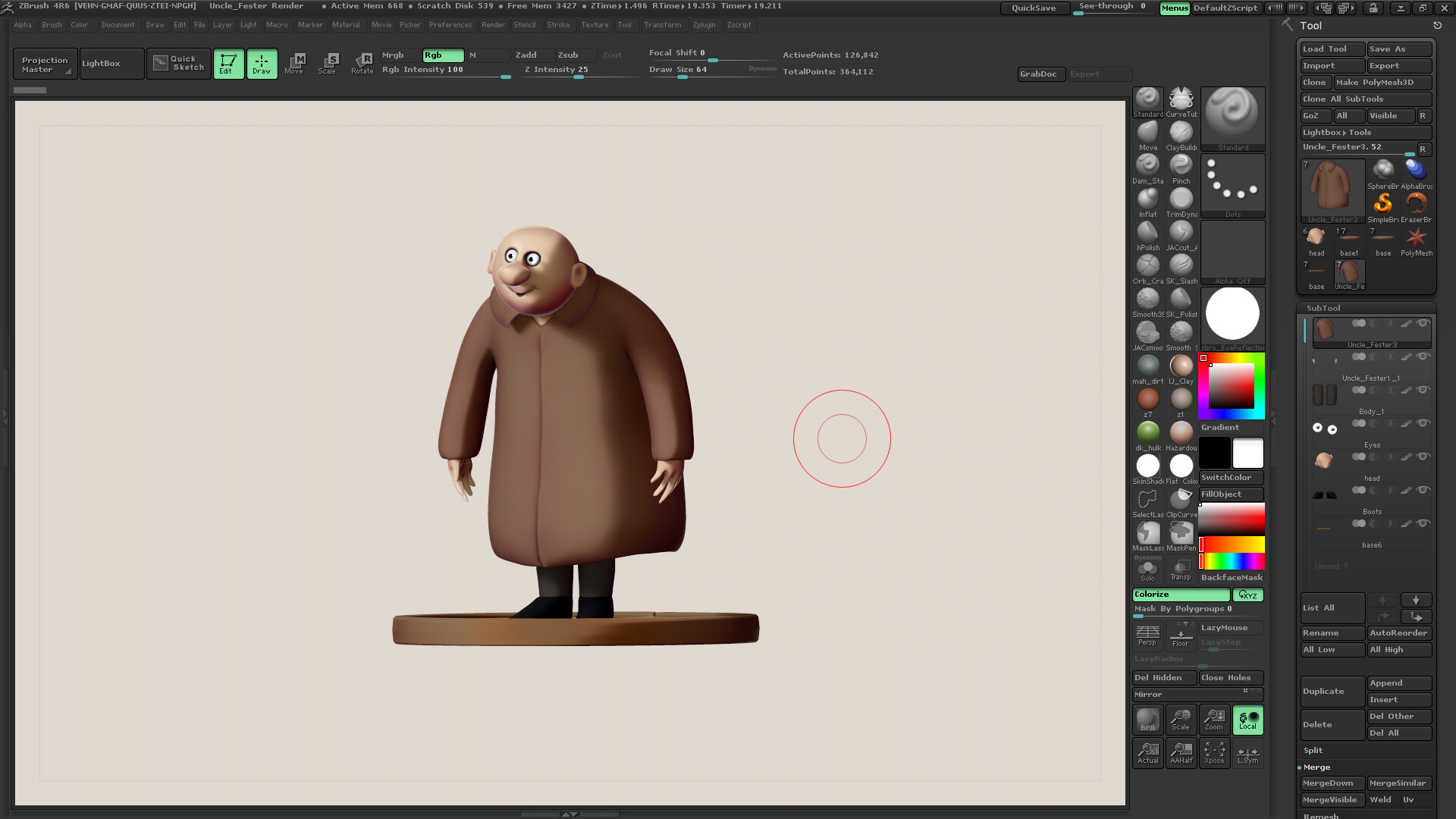Screen dimensions: 1456x819
Task: Toggle Zadd mode
Action: pyautogui.click(x=533, y=55)
